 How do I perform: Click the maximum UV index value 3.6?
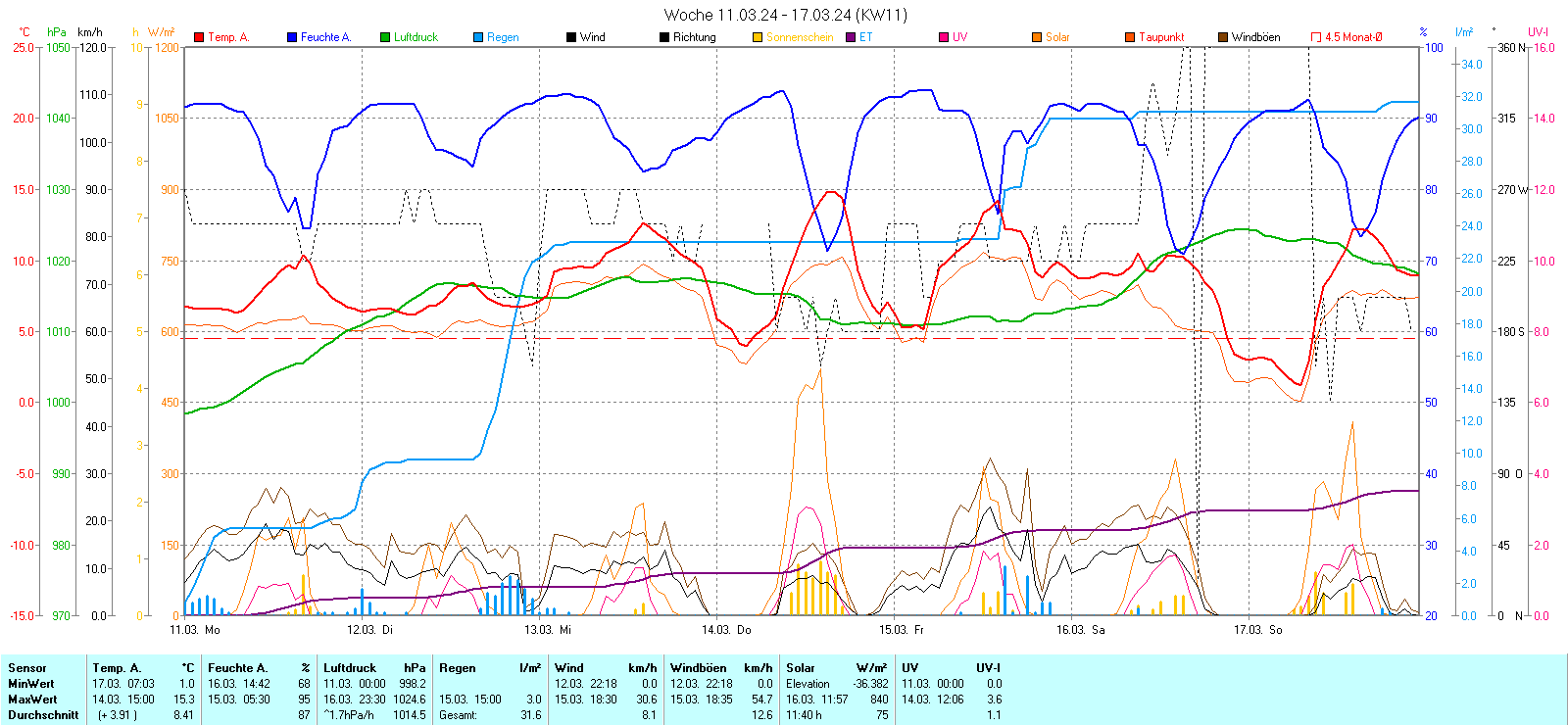coord(994,700)
